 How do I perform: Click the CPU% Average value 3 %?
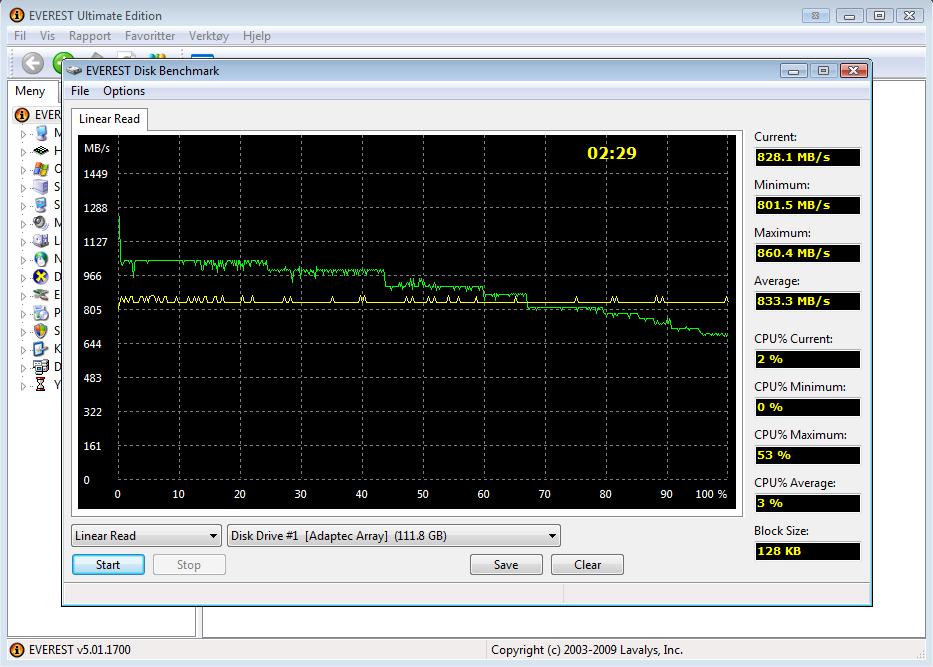click(807, 503)
